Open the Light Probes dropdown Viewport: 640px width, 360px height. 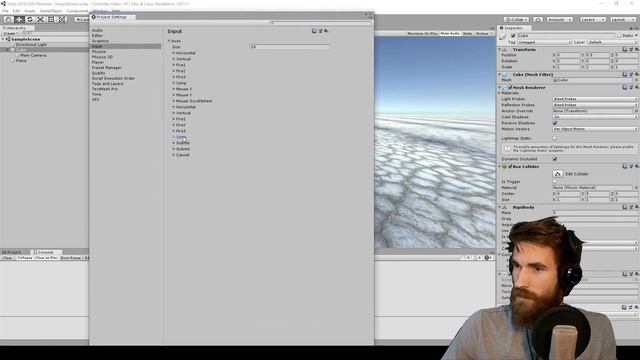(595, 99)
